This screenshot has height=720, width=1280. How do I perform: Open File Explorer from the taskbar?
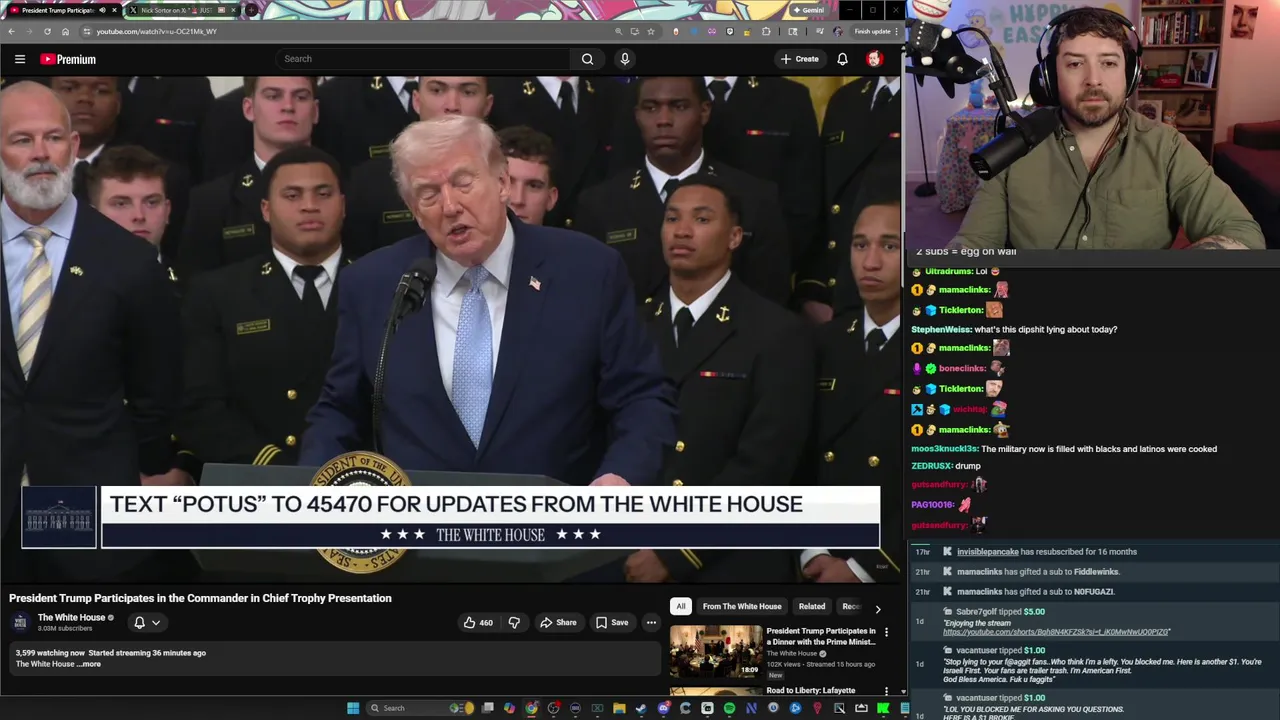click(619, 708)
